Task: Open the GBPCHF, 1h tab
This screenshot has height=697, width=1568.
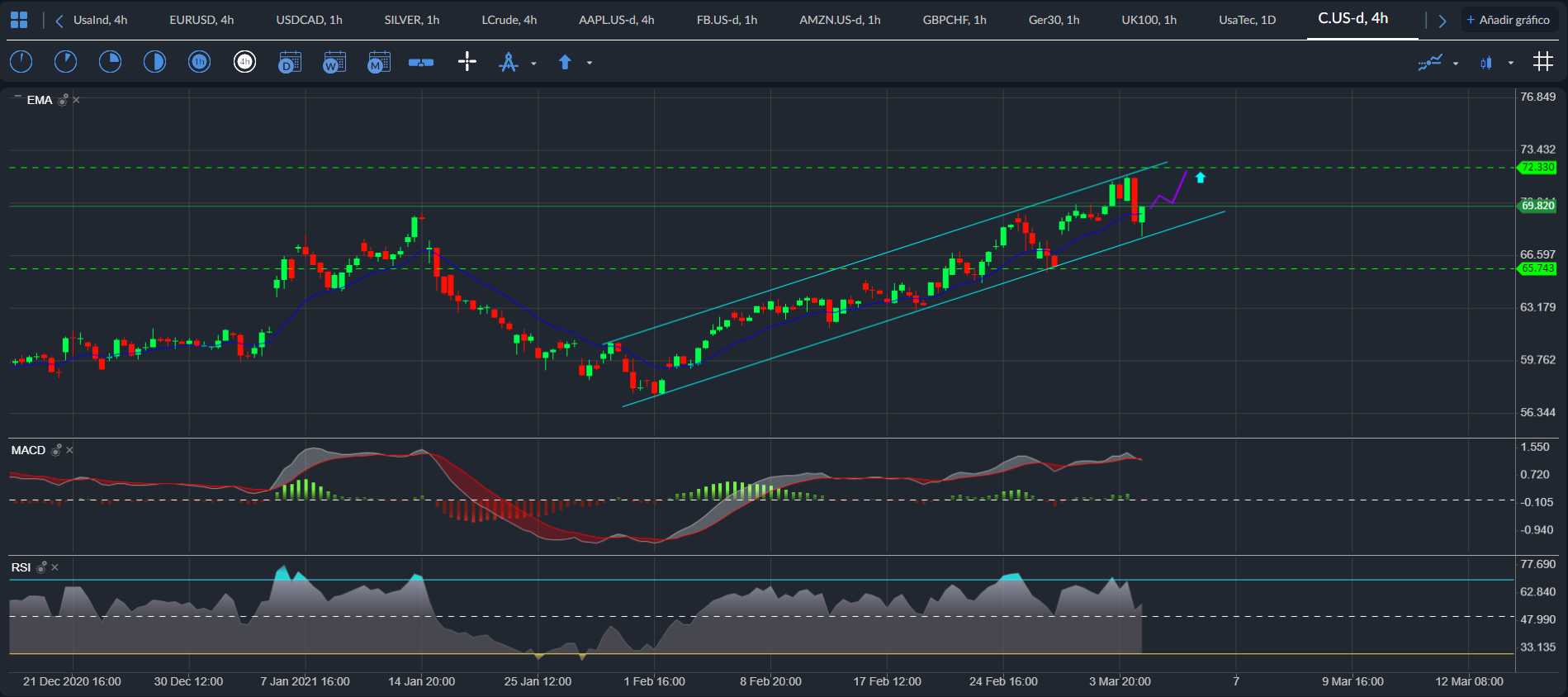Action: coord(955,20)
